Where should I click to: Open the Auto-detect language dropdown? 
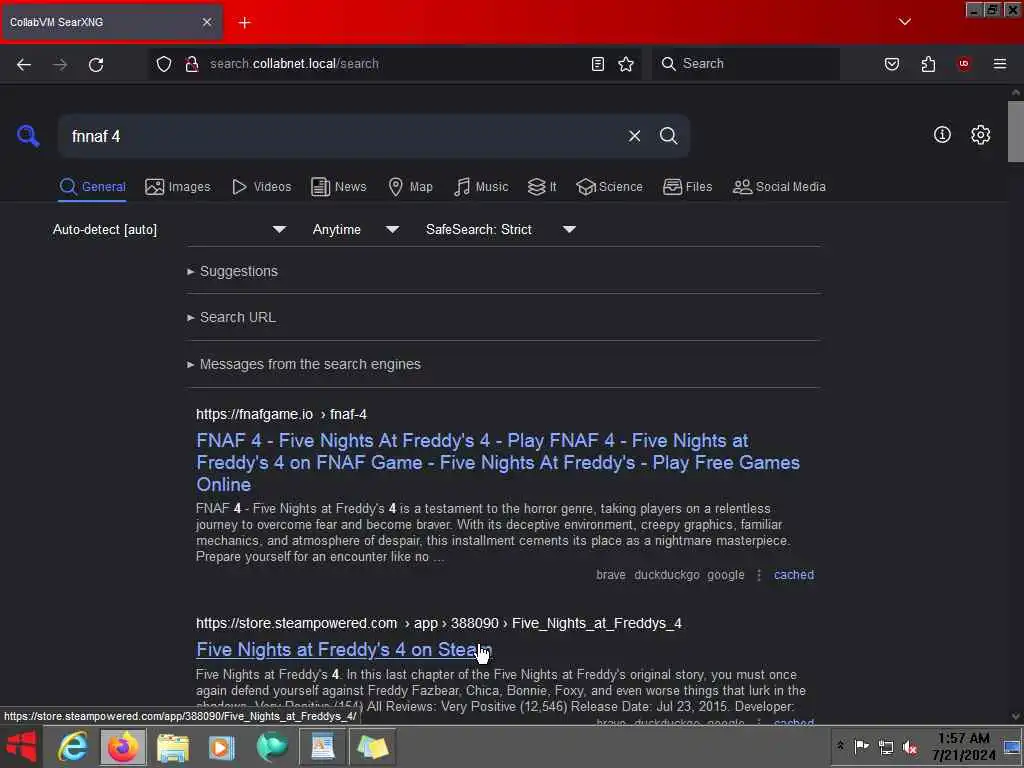click(170, 230)
